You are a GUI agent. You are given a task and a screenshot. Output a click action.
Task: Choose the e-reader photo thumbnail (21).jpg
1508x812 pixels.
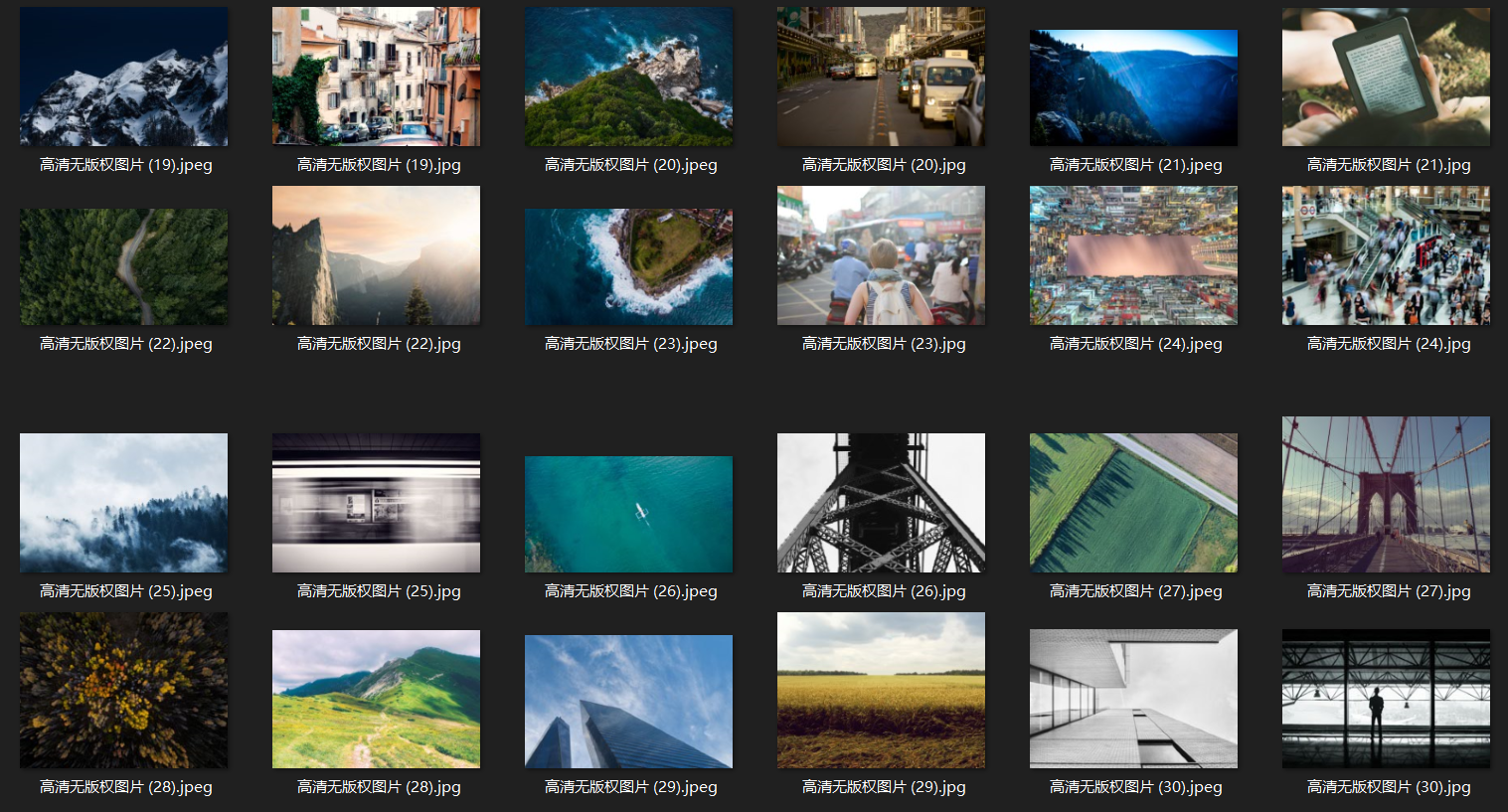pyautogui.click(x=1386, y=77)
